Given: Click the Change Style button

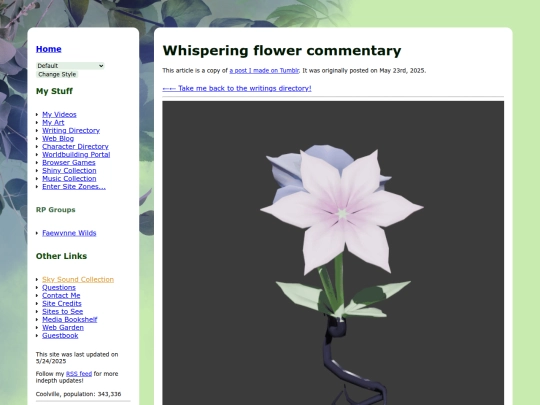Looking at the screenshot, I should (57, 74).
